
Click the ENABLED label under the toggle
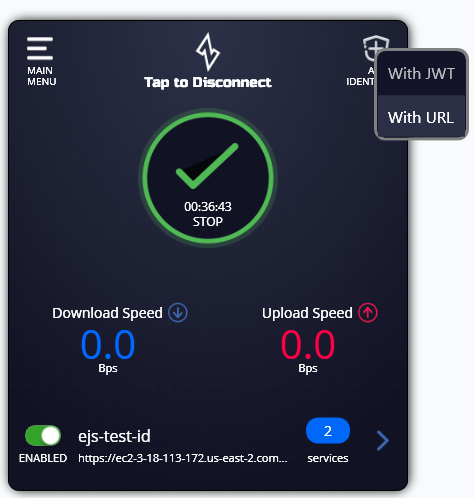pyautogui.click(x=43, y=458)
